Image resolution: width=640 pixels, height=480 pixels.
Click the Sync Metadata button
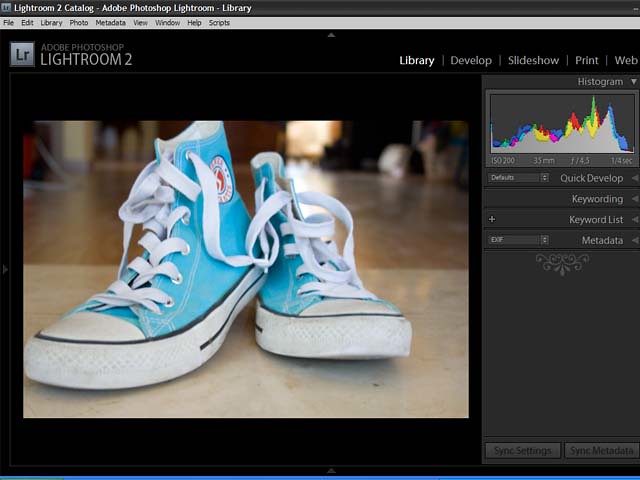tap(601, 451)
